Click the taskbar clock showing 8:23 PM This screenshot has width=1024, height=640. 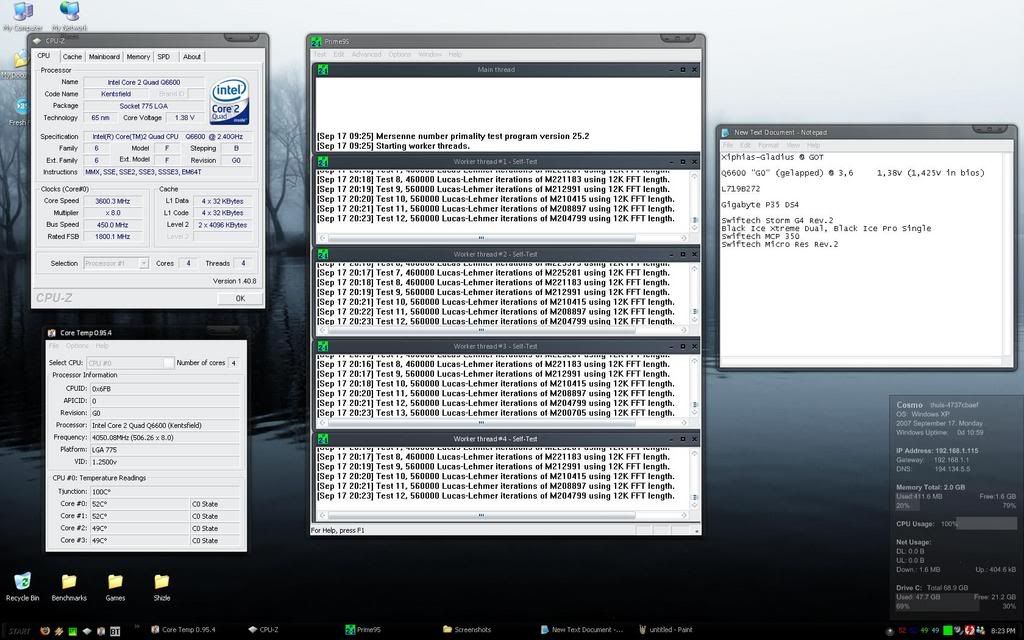1003,630
